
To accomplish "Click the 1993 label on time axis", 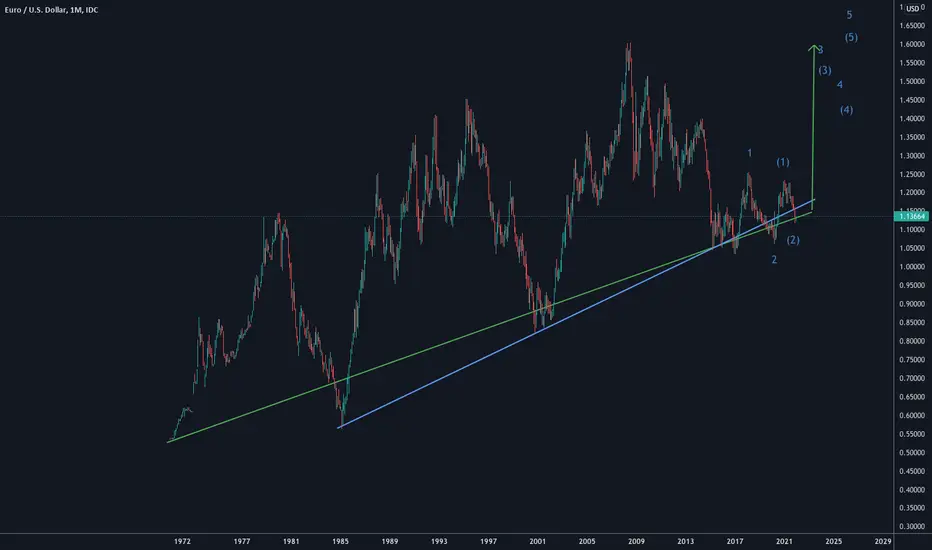I will (439, 541).
